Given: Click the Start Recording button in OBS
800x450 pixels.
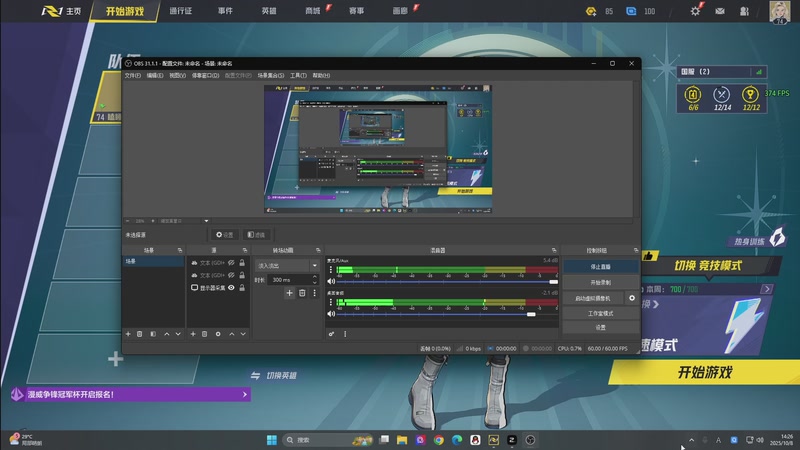Looking at the screenshot, I should click(x=601, y=282).
